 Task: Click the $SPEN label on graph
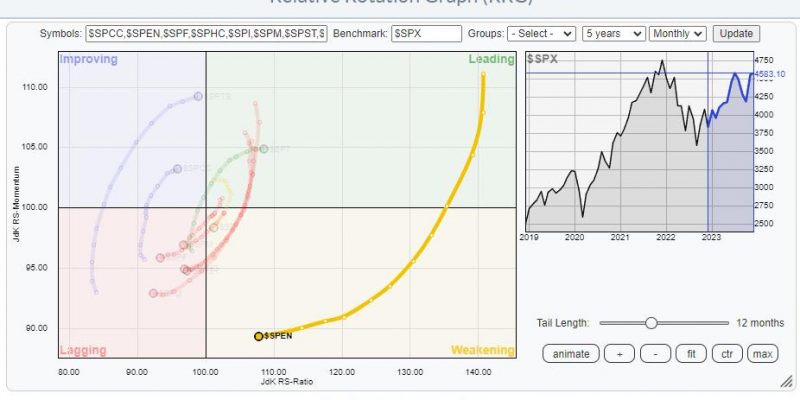[x=278, y=336]
